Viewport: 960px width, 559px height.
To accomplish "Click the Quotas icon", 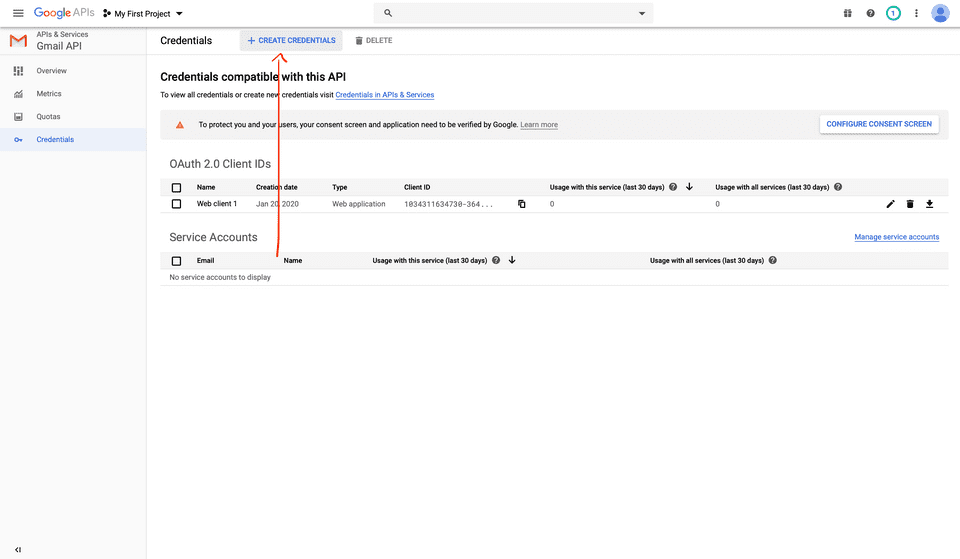I will [x=18, y=116].
